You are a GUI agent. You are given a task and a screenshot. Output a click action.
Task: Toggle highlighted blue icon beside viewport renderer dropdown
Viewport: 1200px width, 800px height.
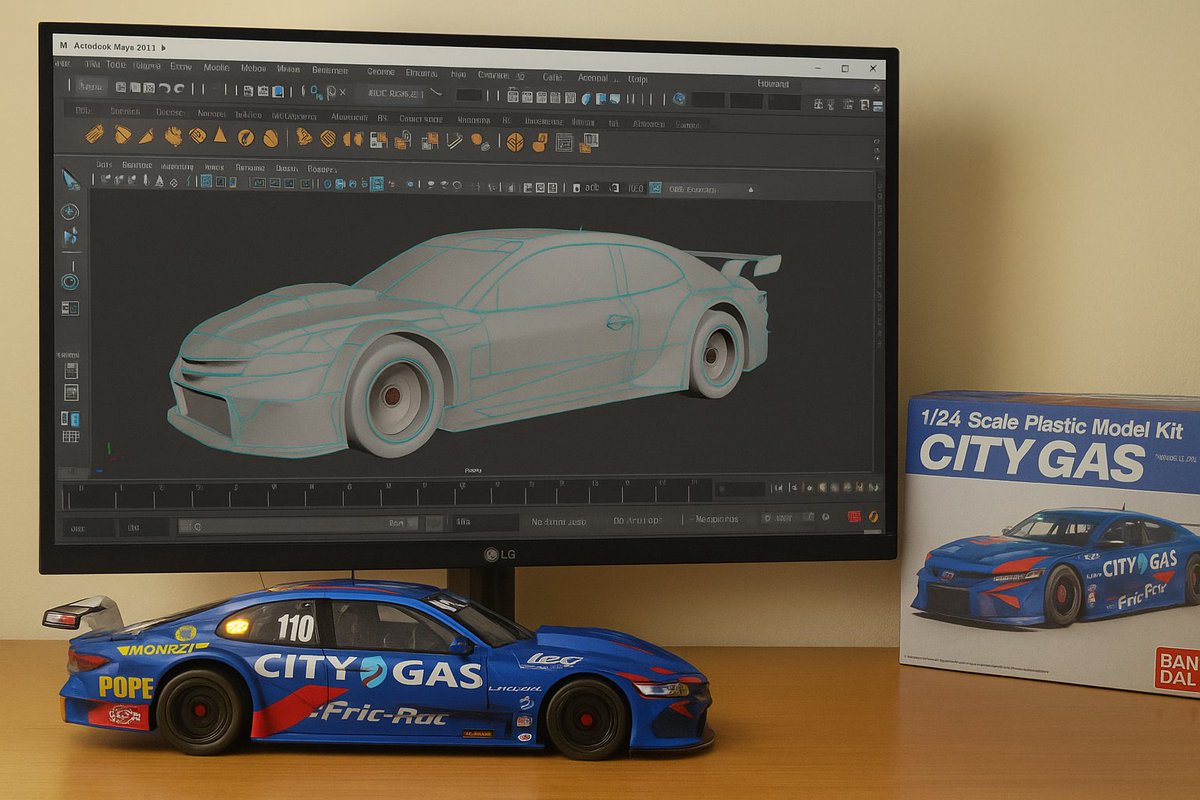point(656,187)
